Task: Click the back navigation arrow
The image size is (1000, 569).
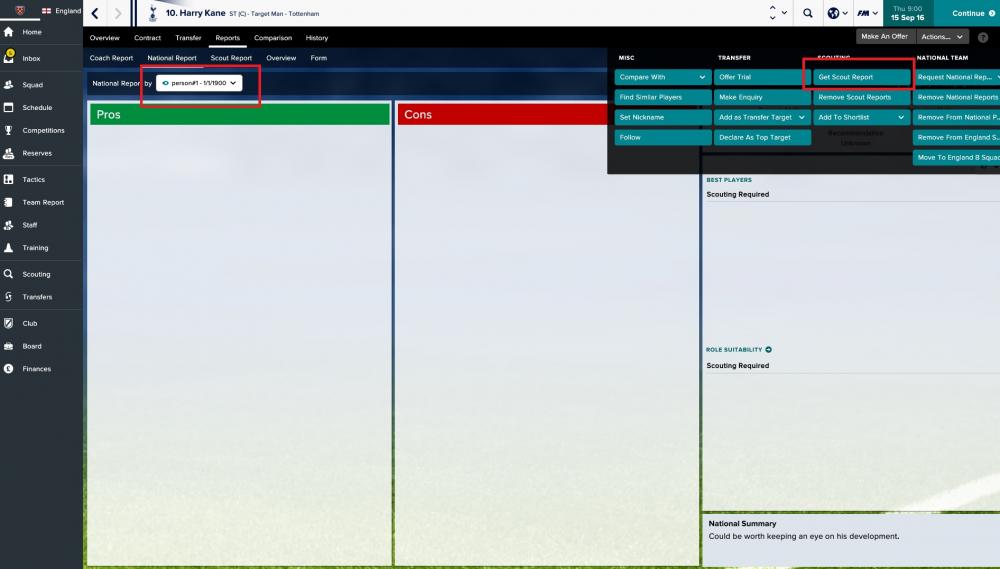Action: [x=95, y=14]
